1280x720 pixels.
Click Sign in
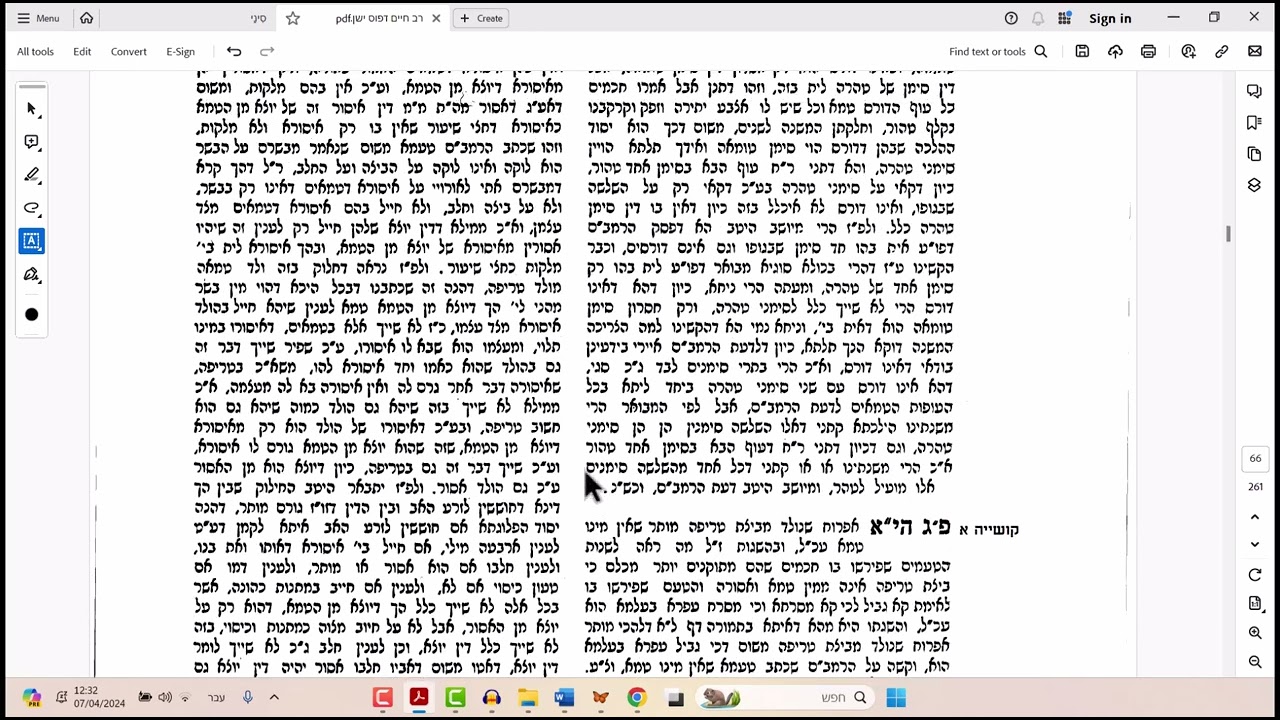click(1110, 18)
